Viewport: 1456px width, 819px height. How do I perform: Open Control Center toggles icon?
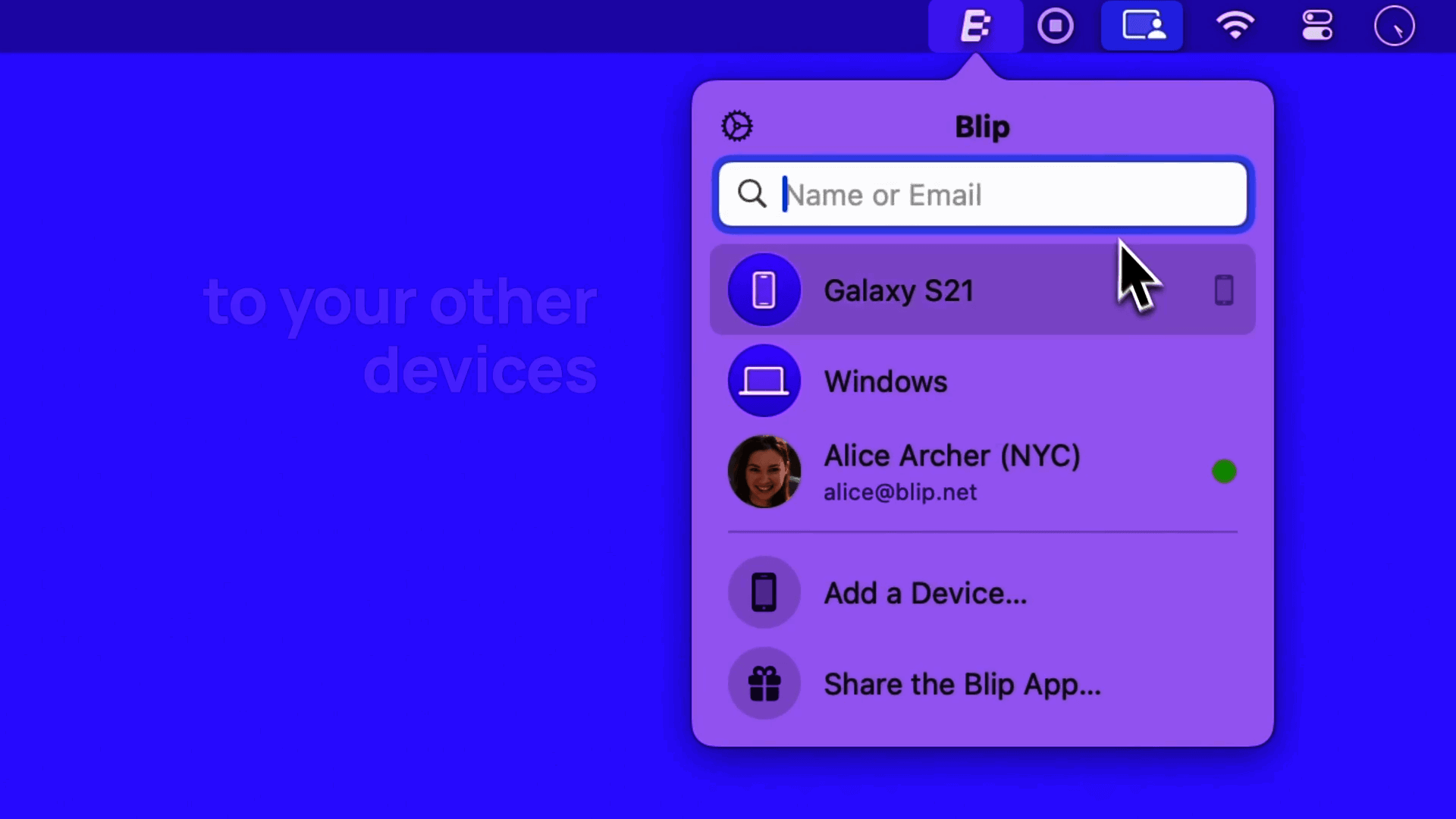(x=1317, y=27)
